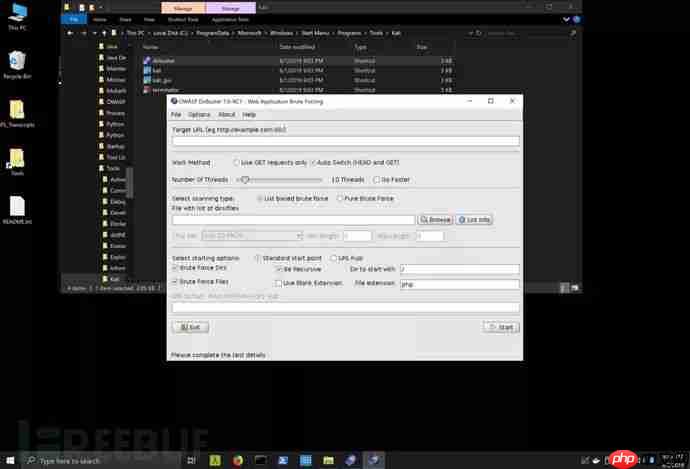Select Standard start point option
Viewport: 690px width, 469px height.
[289, 258]
